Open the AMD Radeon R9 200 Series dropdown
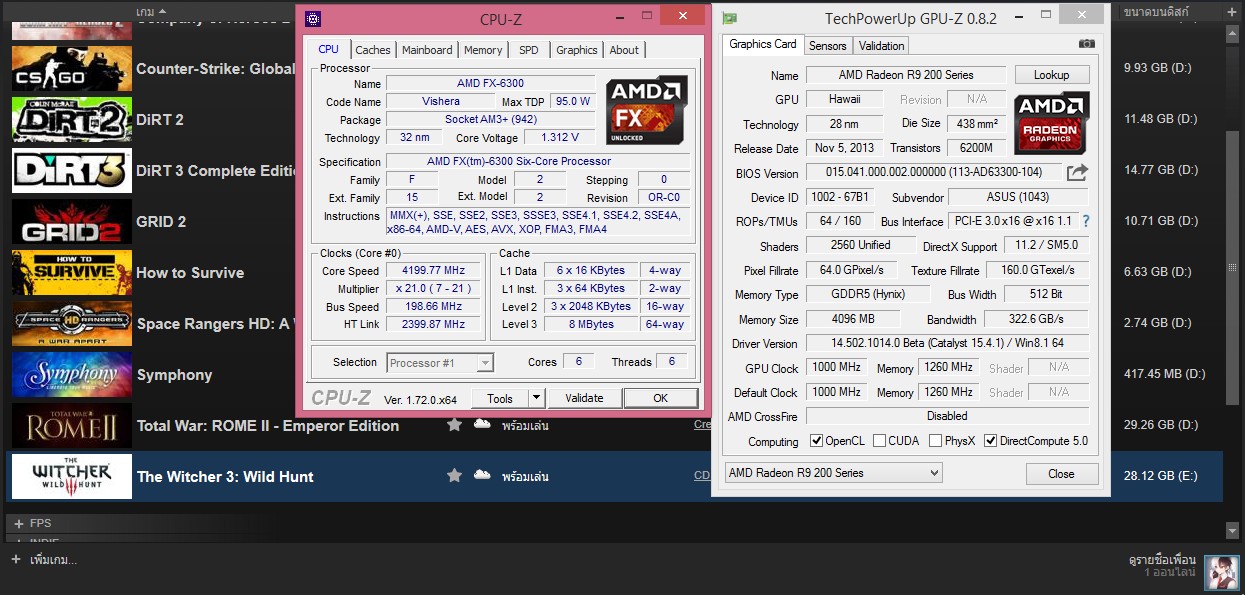 [x=833, y=472]
